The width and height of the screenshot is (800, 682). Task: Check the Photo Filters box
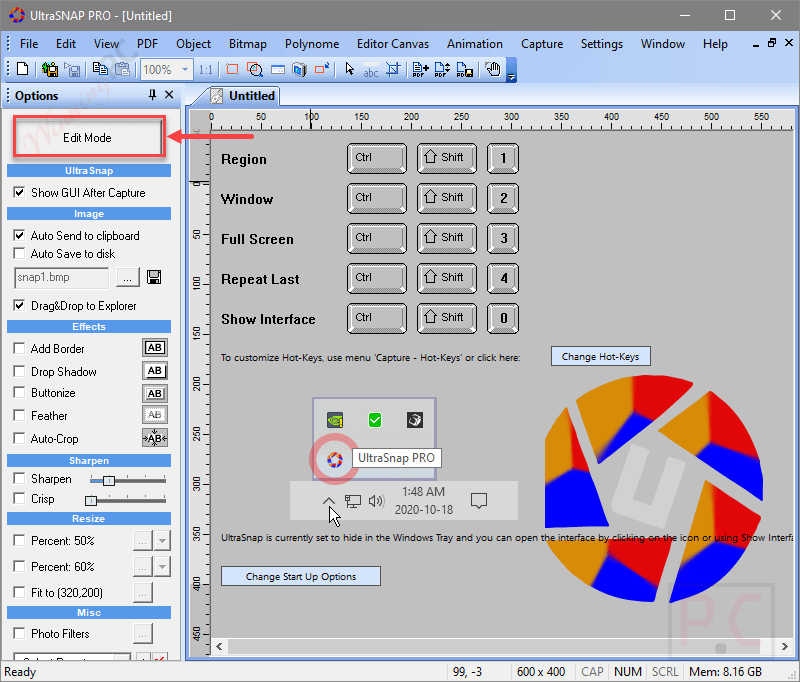point(19,633)
